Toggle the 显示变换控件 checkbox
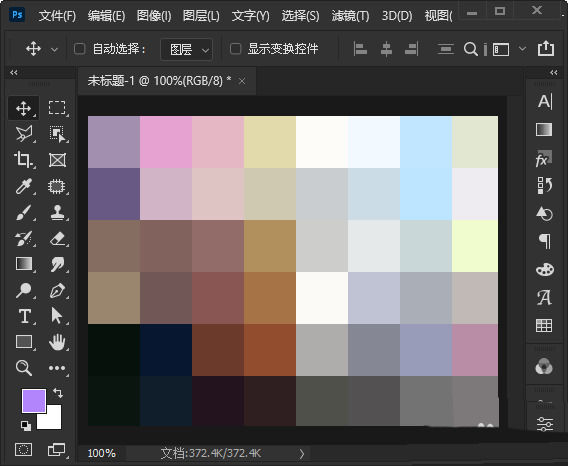Viewport: 568px width, 466px height. point(235,49)
